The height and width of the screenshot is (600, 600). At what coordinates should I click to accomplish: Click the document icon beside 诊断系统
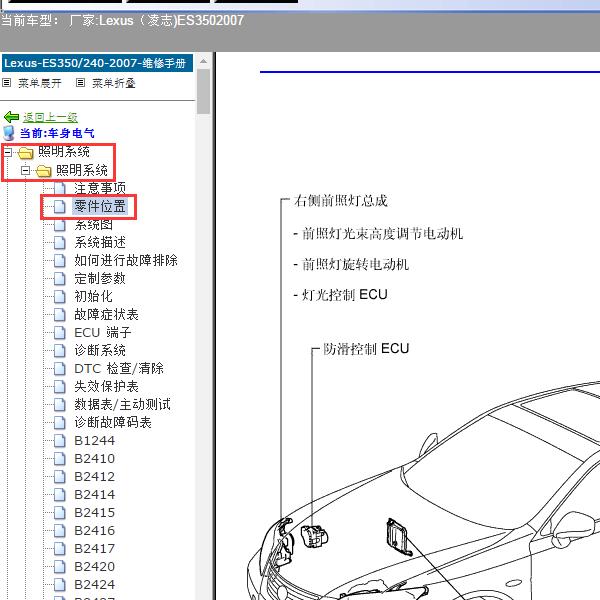60,350
